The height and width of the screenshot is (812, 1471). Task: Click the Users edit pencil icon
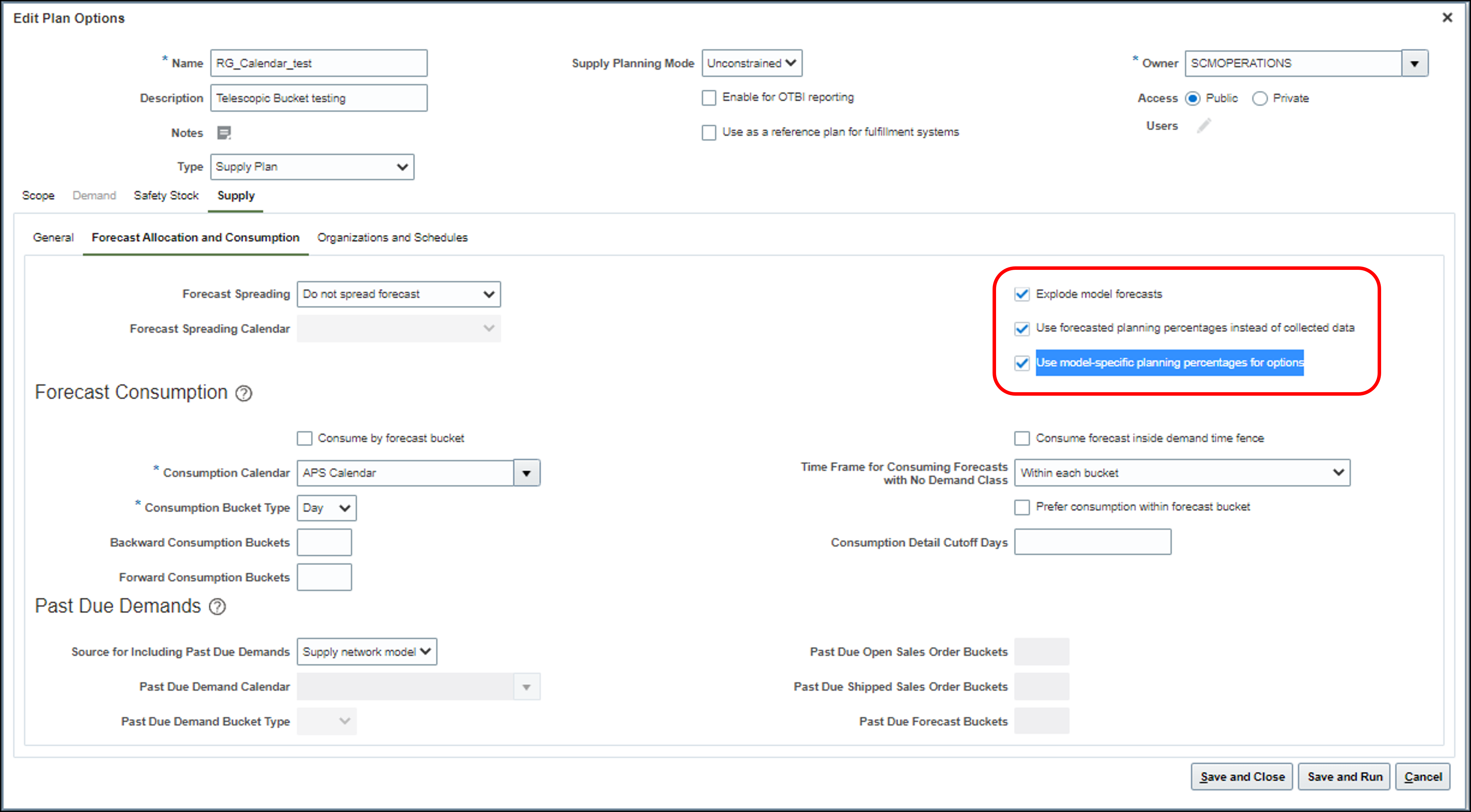(1204, 125)
